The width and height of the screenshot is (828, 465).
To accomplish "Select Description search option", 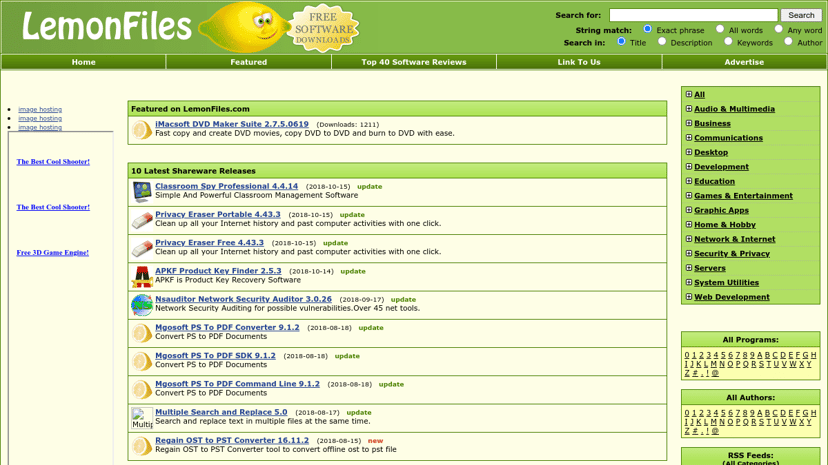I will tap(662, 41).
